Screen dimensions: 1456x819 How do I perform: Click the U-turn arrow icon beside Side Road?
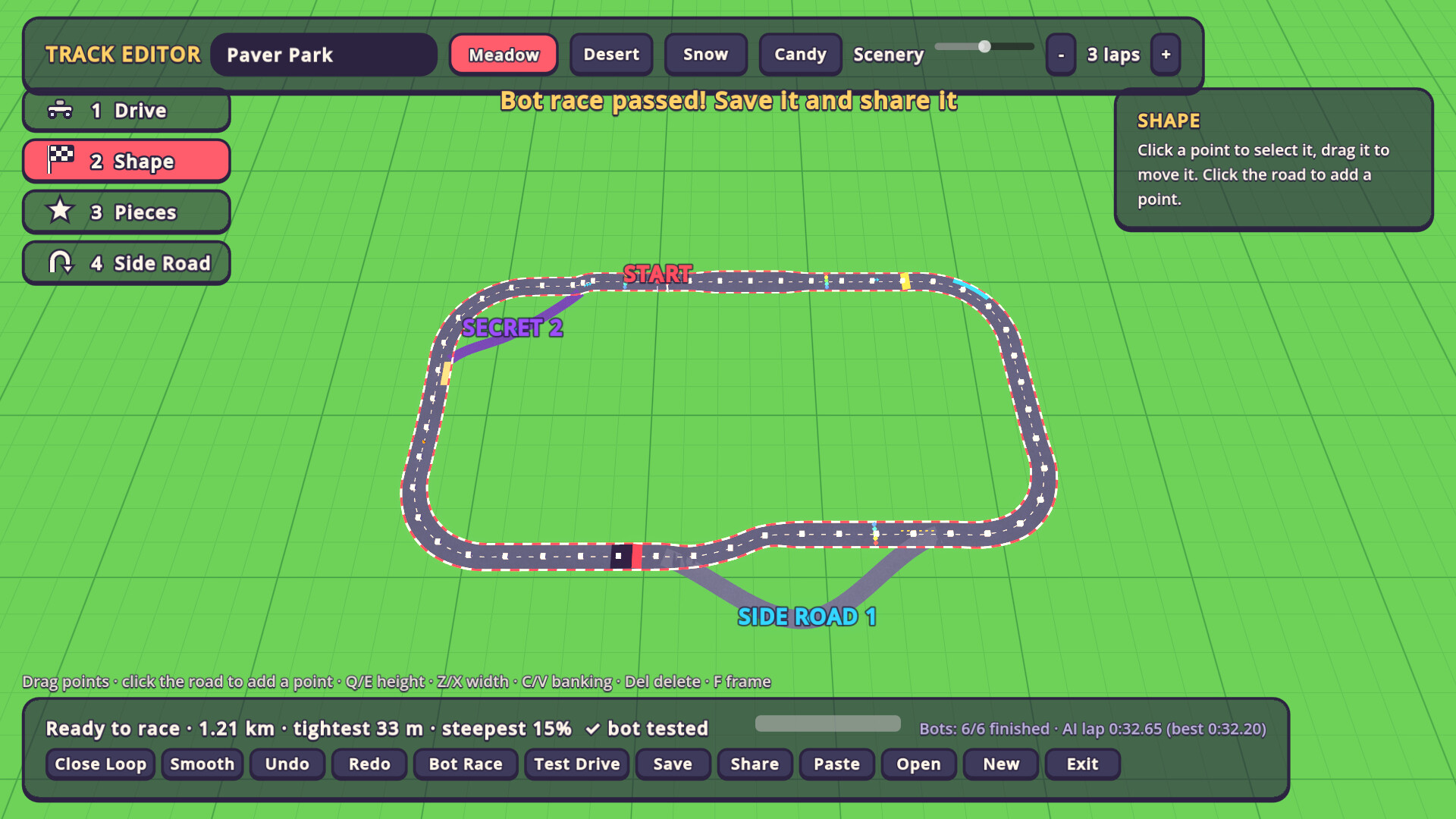pos(61,262)
